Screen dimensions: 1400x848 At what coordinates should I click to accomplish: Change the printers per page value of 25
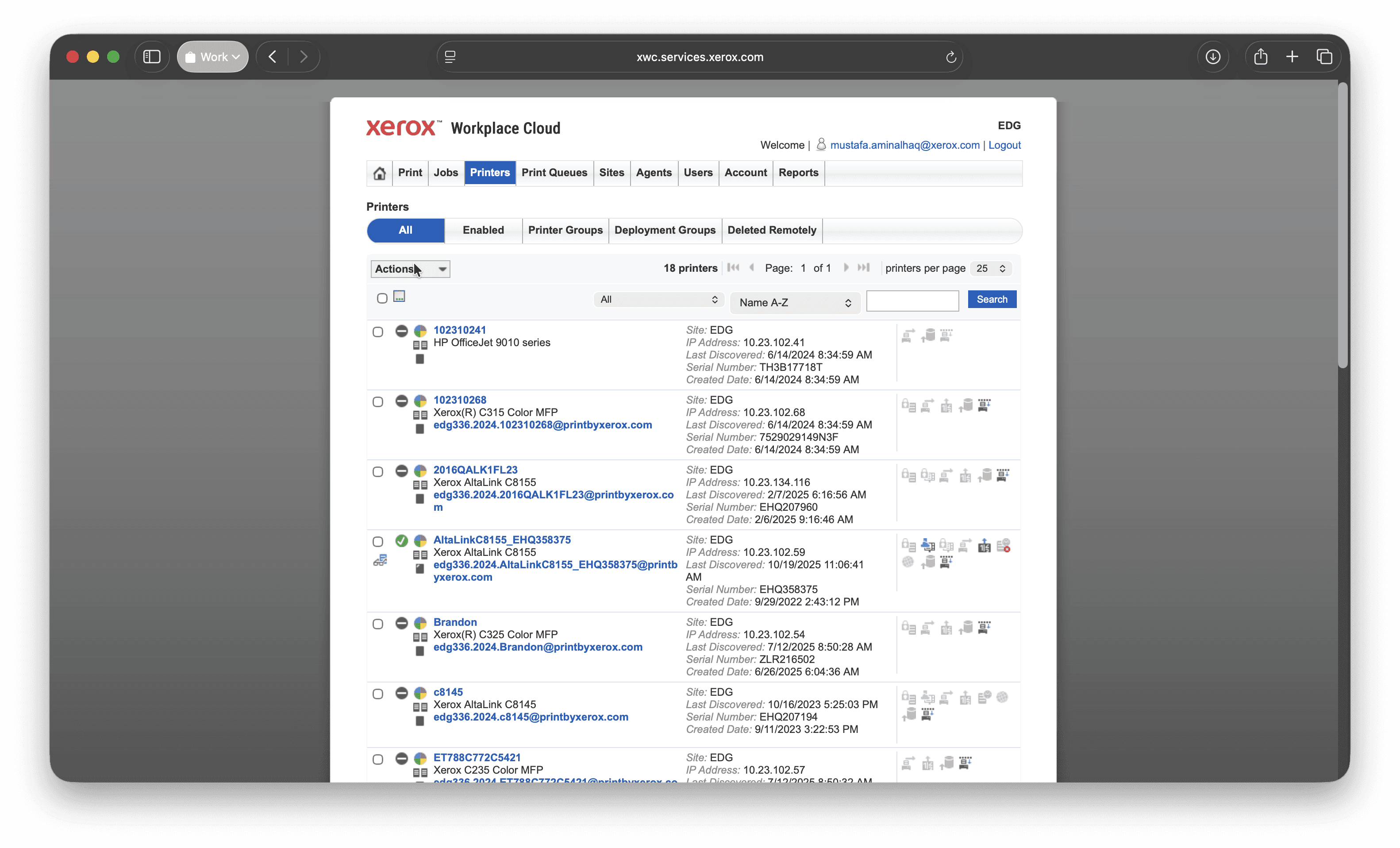(x=990, y=268)
